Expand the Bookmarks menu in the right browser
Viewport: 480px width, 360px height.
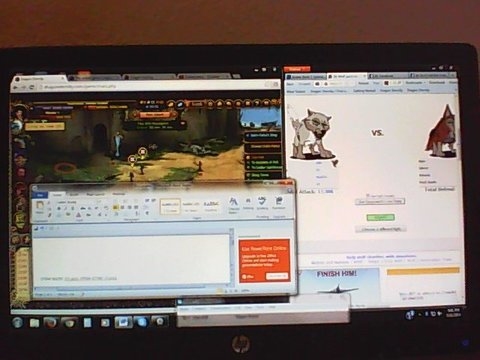tap(415, 83)
